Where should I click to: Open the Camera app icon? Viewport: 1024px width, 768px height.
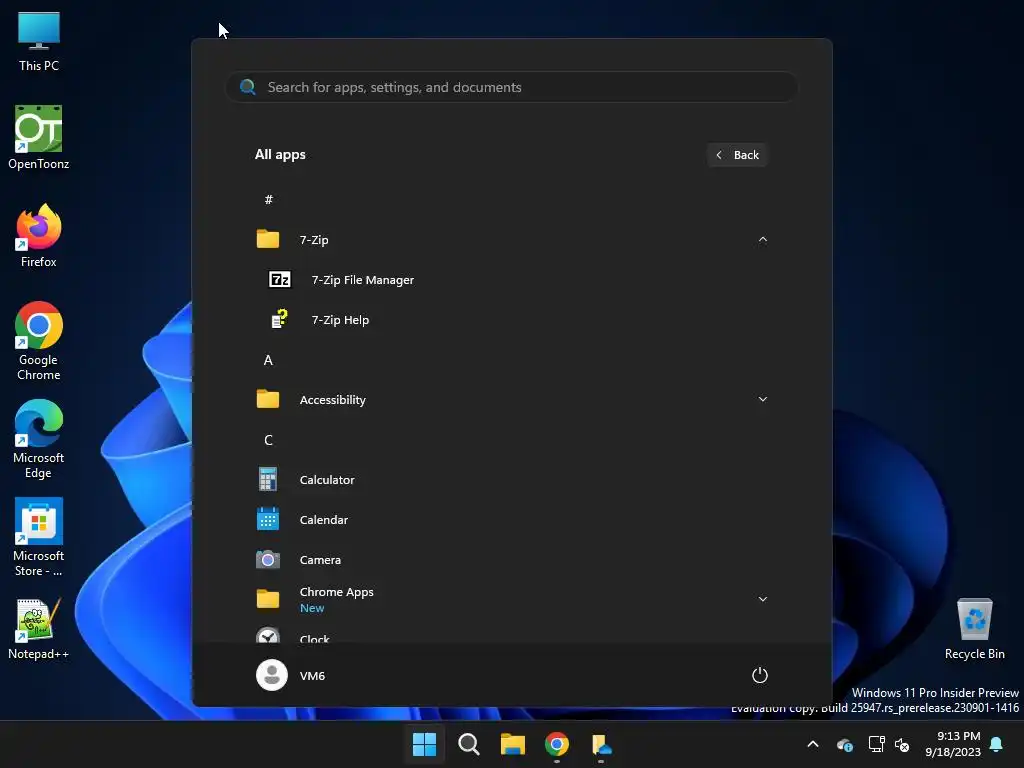point(268,560)
